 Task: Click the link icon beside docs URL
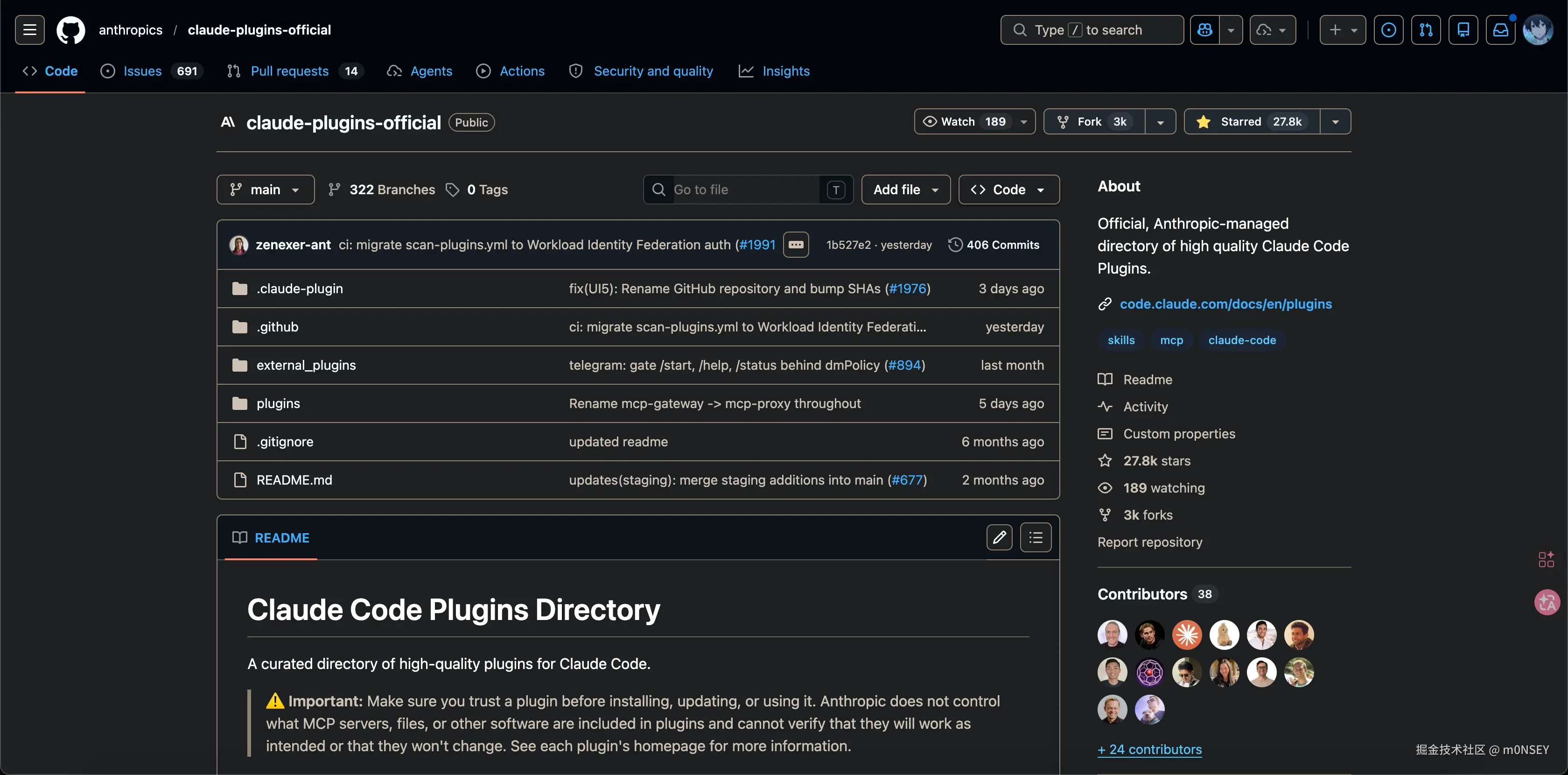click(1105, 304)
